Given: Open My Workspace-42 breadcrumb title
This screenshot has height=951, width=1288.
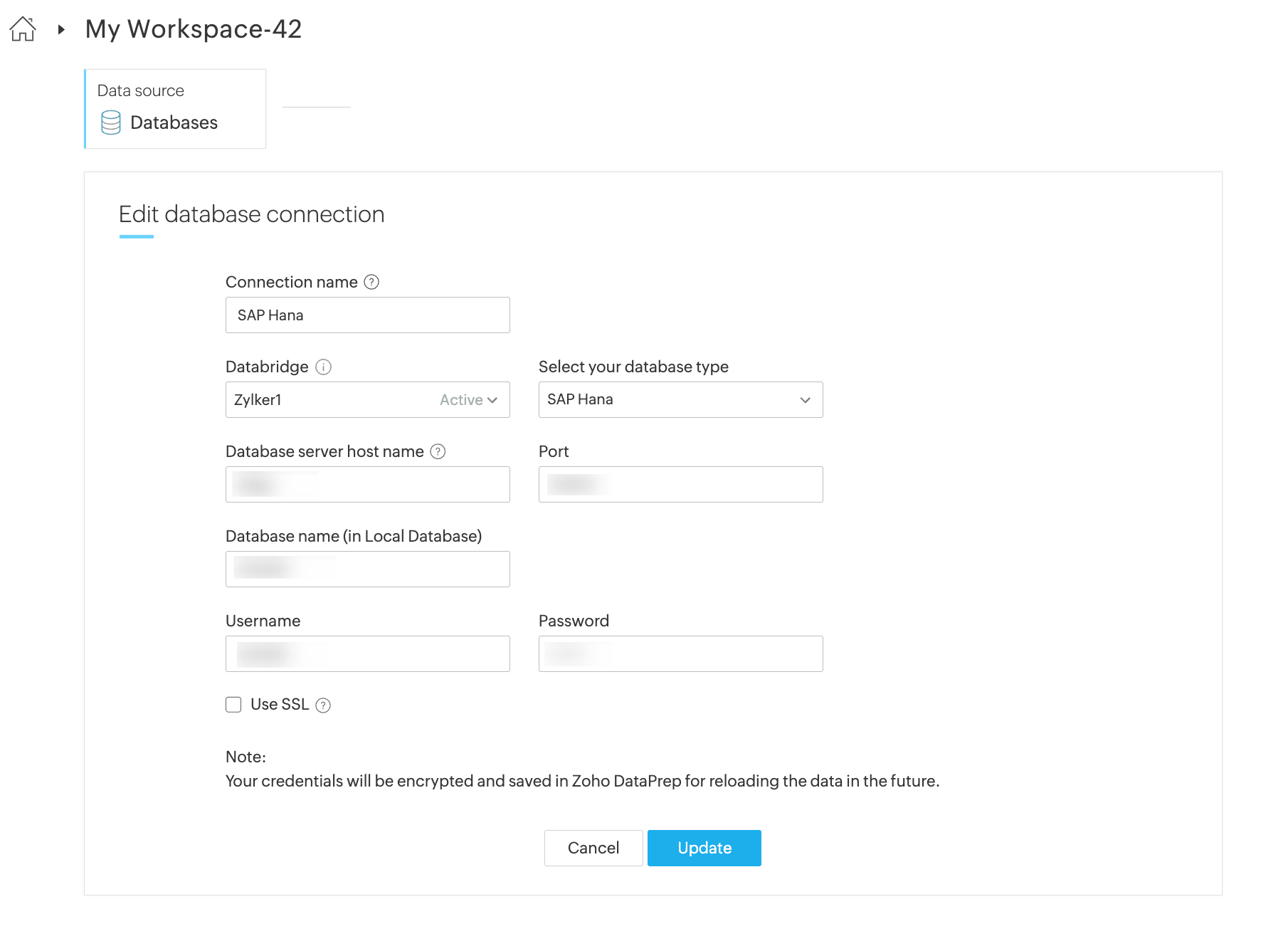Looking at the screenshot, I should [194, 29].
